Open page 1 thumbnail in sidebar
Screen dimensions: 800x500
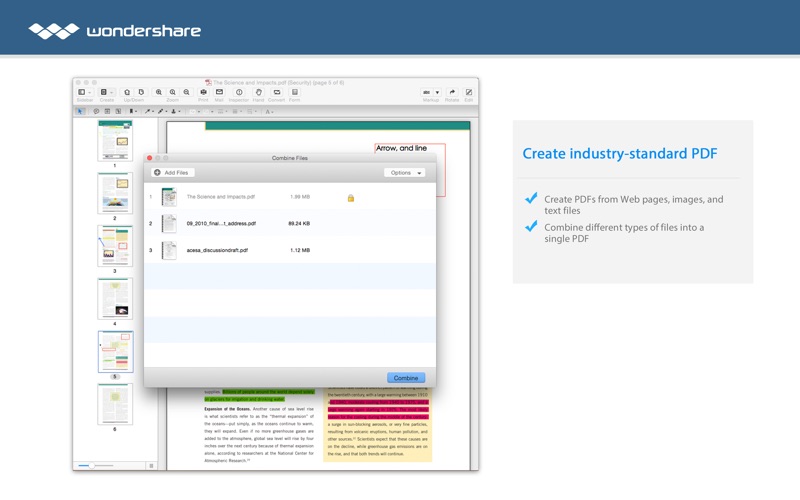115,141
